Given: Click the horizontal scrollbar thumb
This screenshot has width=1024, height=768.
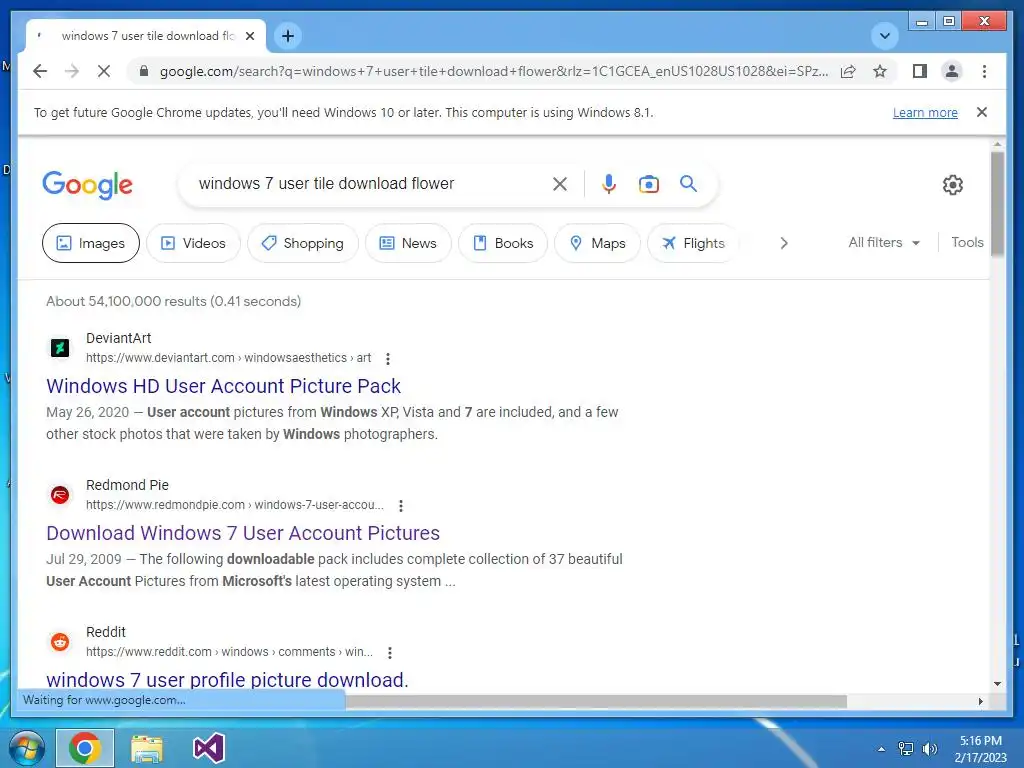Looking at the screenshot, I should (596, 701).
